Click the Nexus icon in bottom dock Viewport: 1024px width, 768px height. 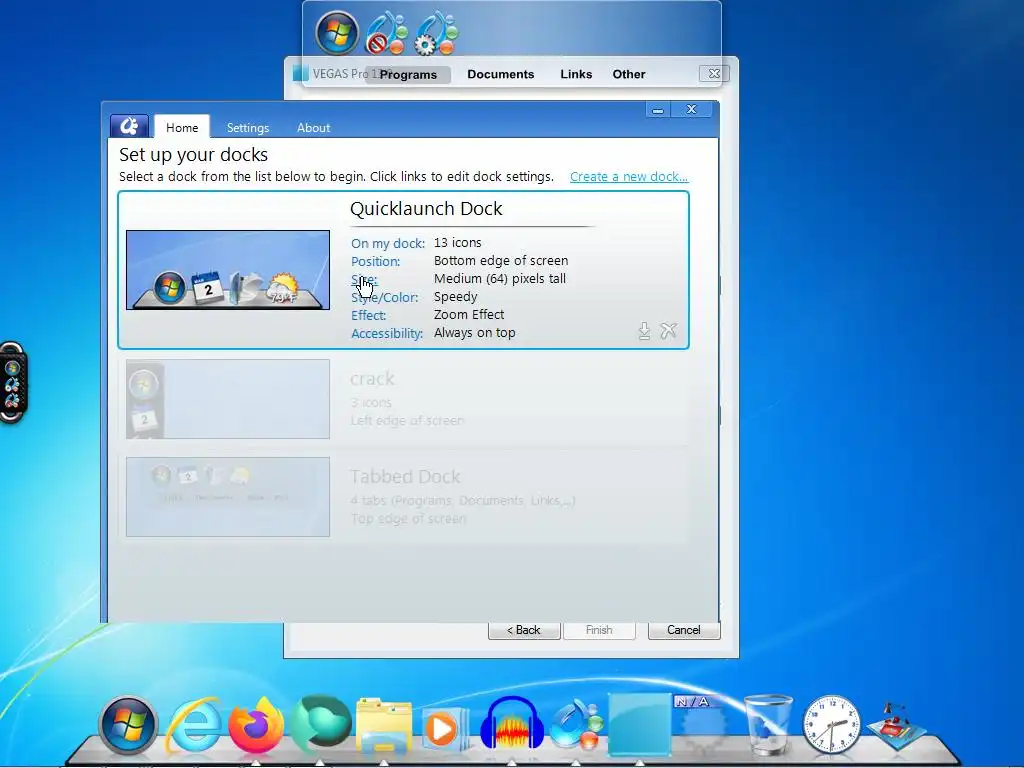pyautogui.click(x=575, y=724)
